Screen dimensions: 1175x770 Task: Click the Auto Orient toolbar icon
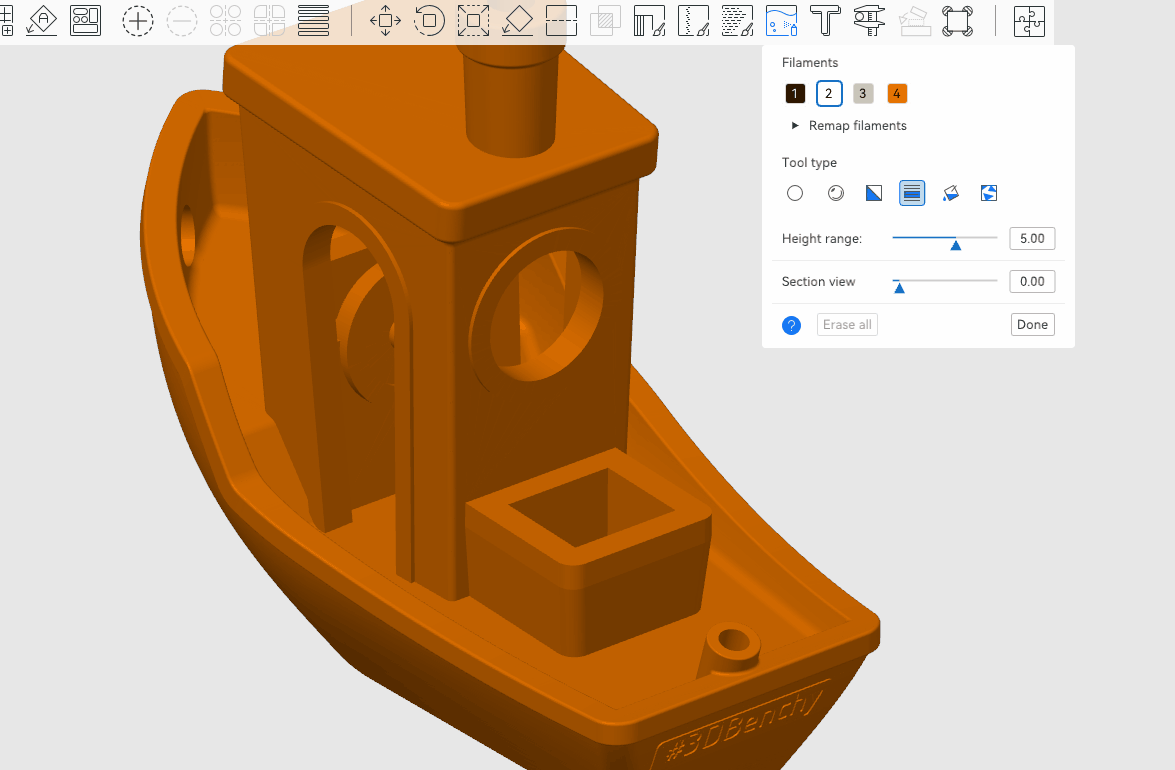point(42,20)
